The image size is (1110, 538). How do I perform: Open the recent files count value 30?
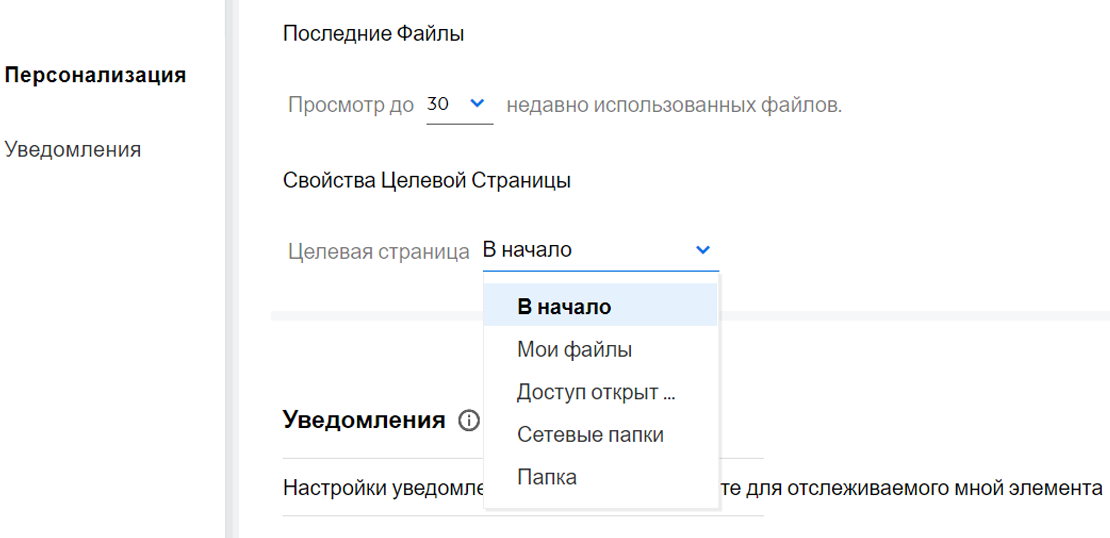[x=438, y=104]
